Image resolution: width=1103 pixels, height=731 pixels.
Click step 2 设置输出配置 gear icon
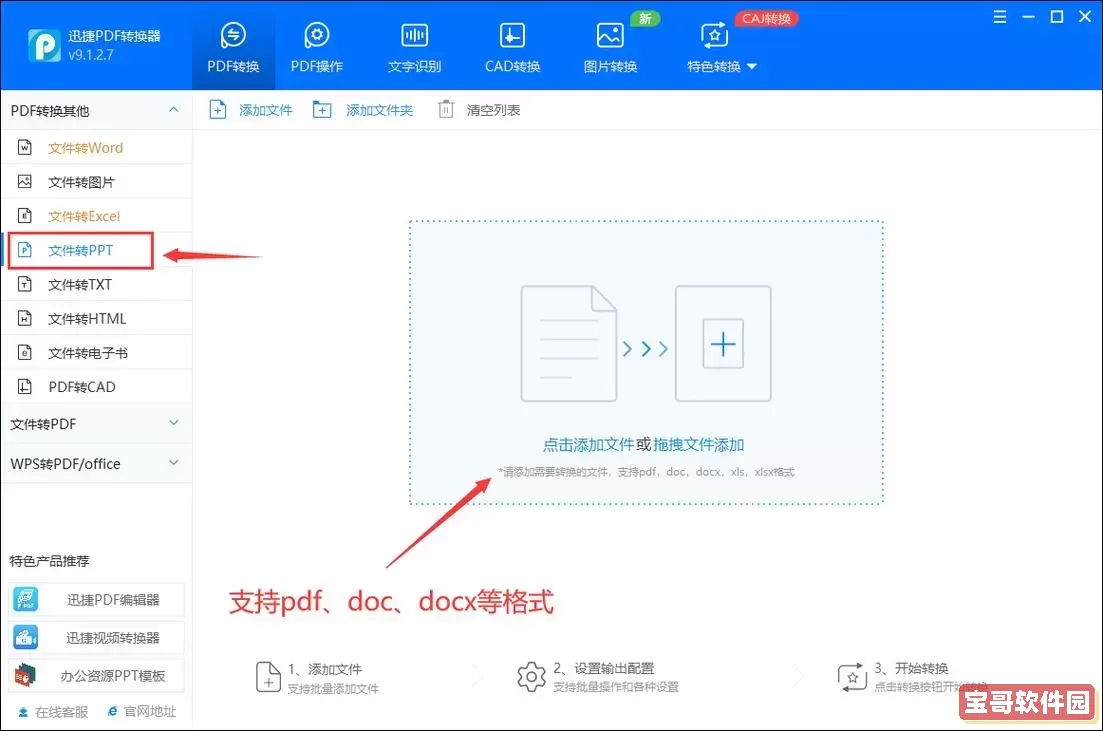[x=531, y=677]
